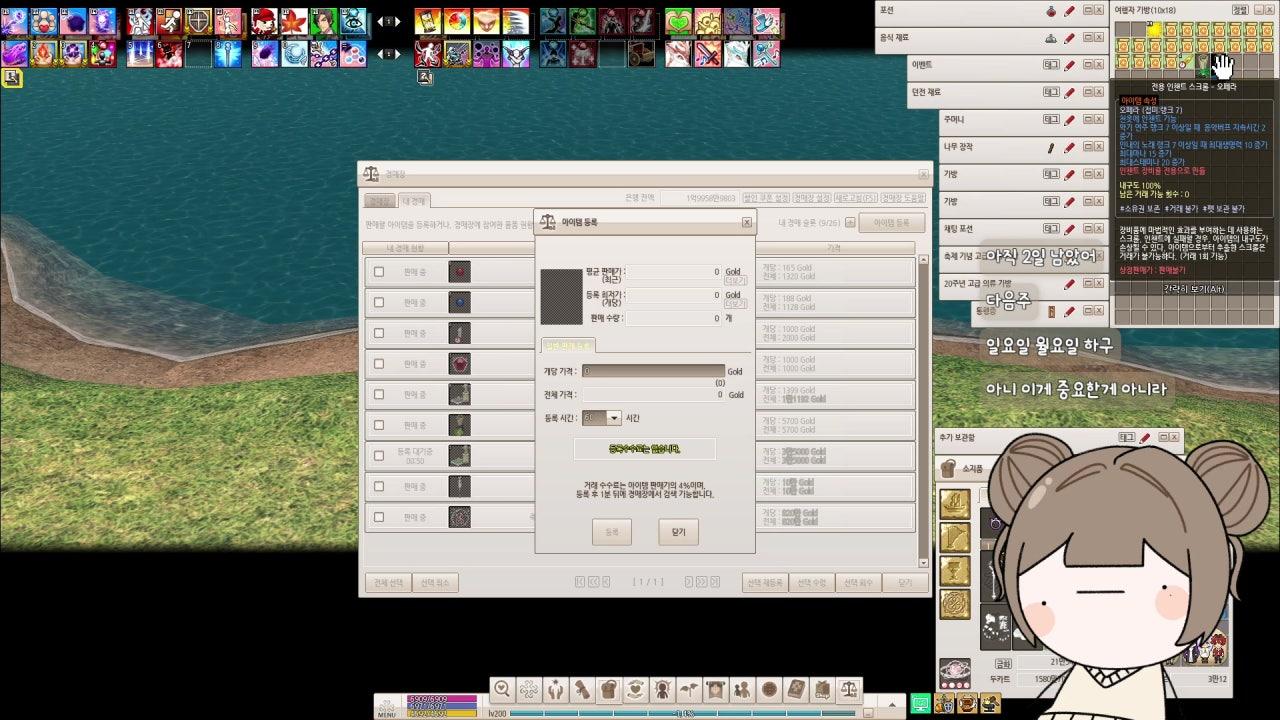The height and width of the screenshot is (720, 1280).
Task: Collapse the 이벤트 bag panel
Action: [x=1088, y=65]
